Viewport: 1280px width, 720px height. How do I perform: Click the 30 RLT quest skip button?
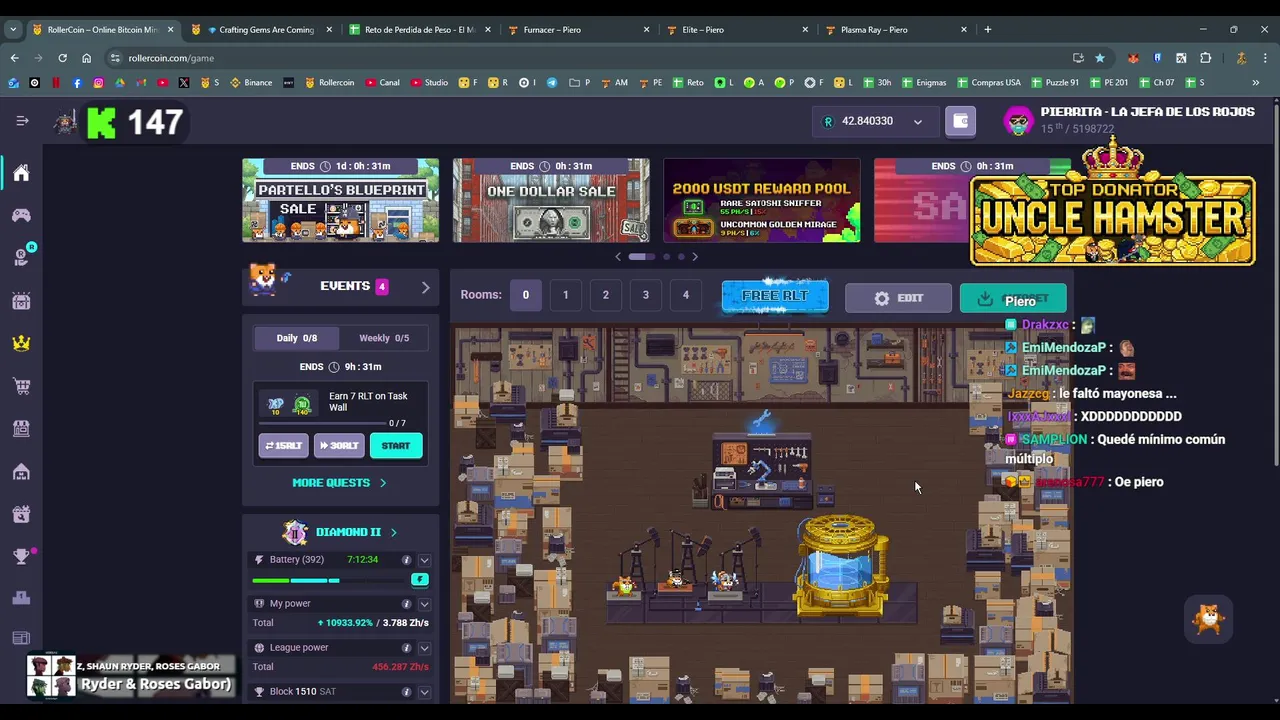coord(339,446)
